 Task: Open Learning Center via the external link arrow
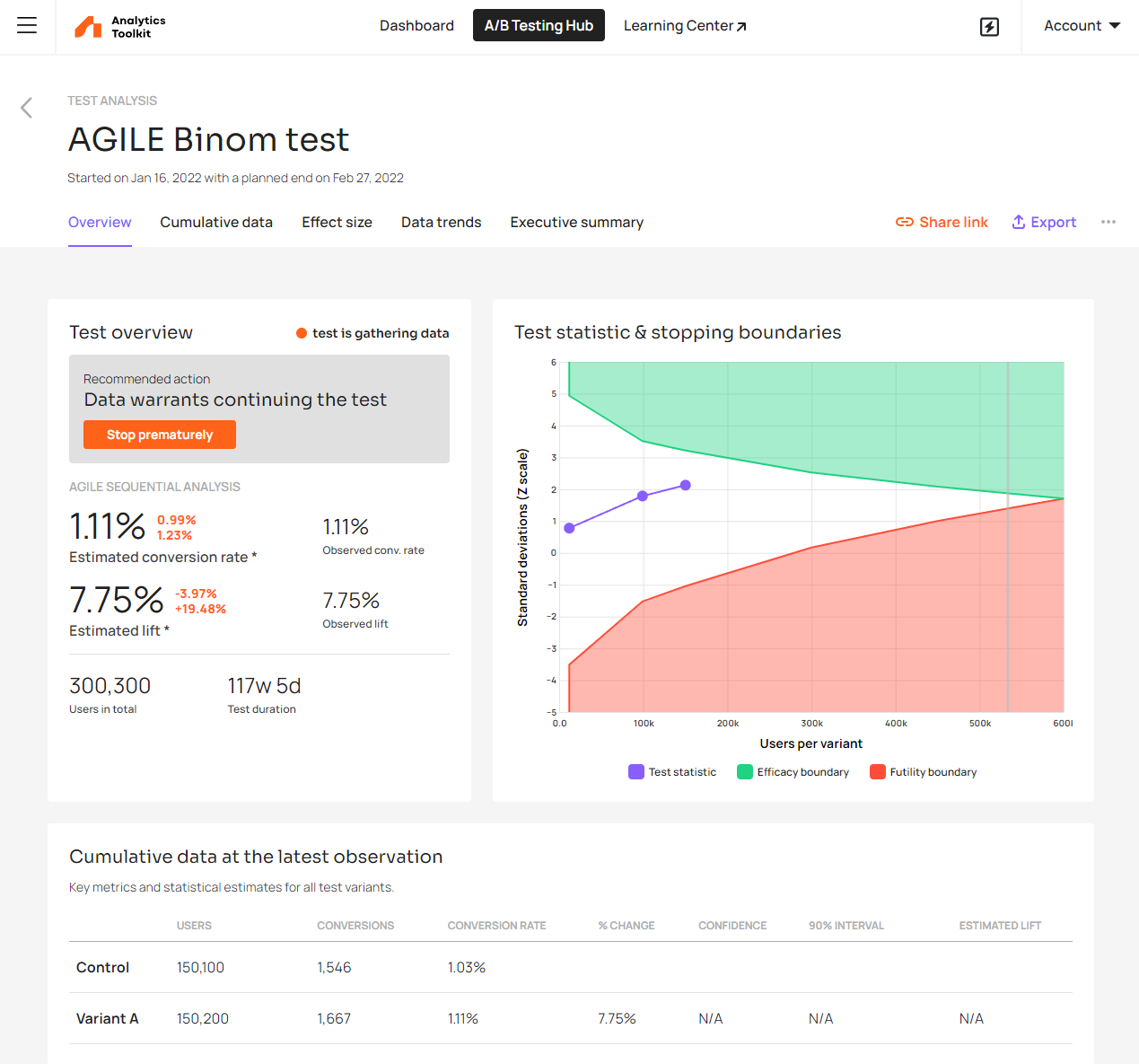(740, 24)
